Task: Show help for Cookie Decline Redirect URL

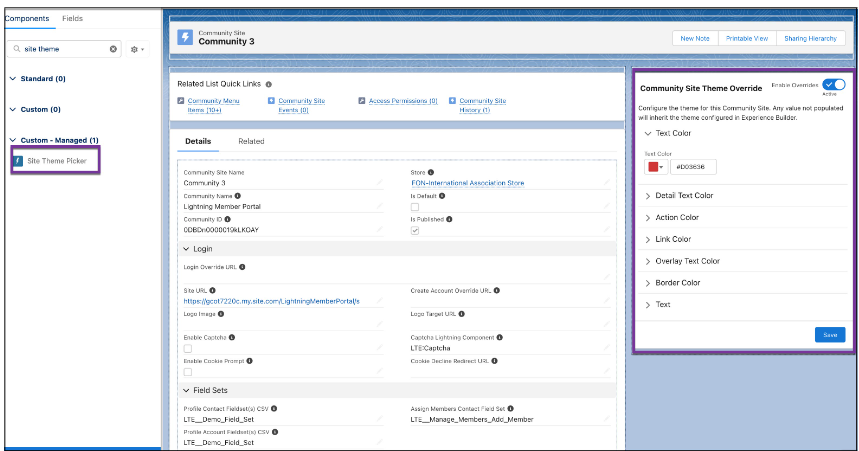Action: 494,361
